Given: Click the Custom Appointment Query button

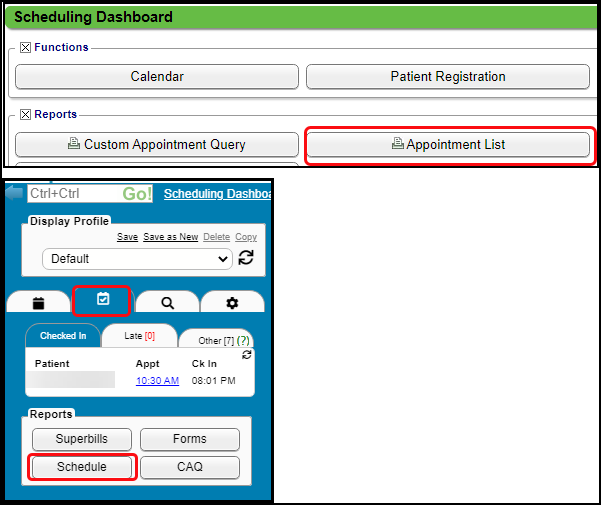Looking at the screenshot, I should (157, 145).
